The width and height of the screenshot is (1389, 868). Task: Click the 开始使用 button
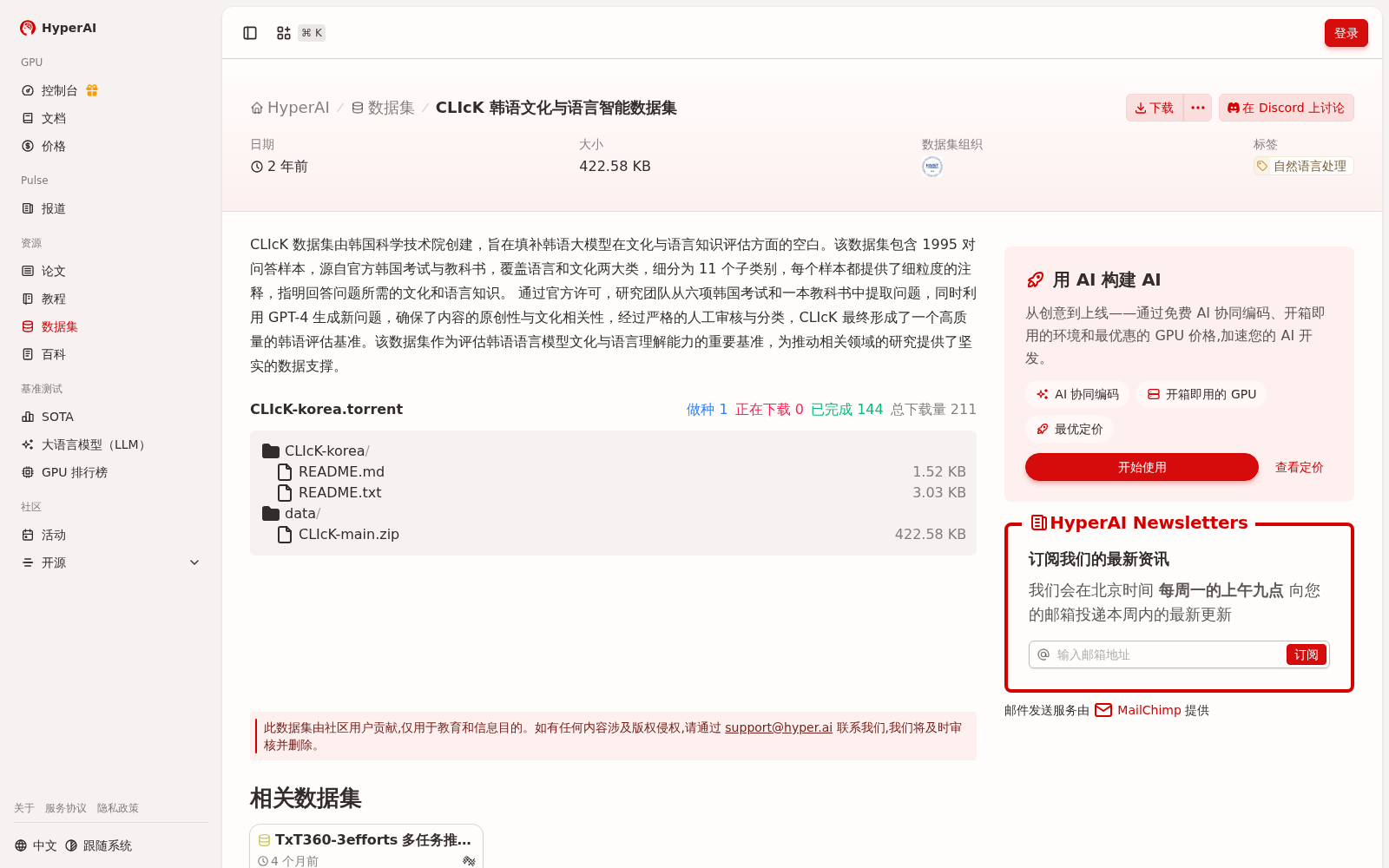(x=1142, y=467)
